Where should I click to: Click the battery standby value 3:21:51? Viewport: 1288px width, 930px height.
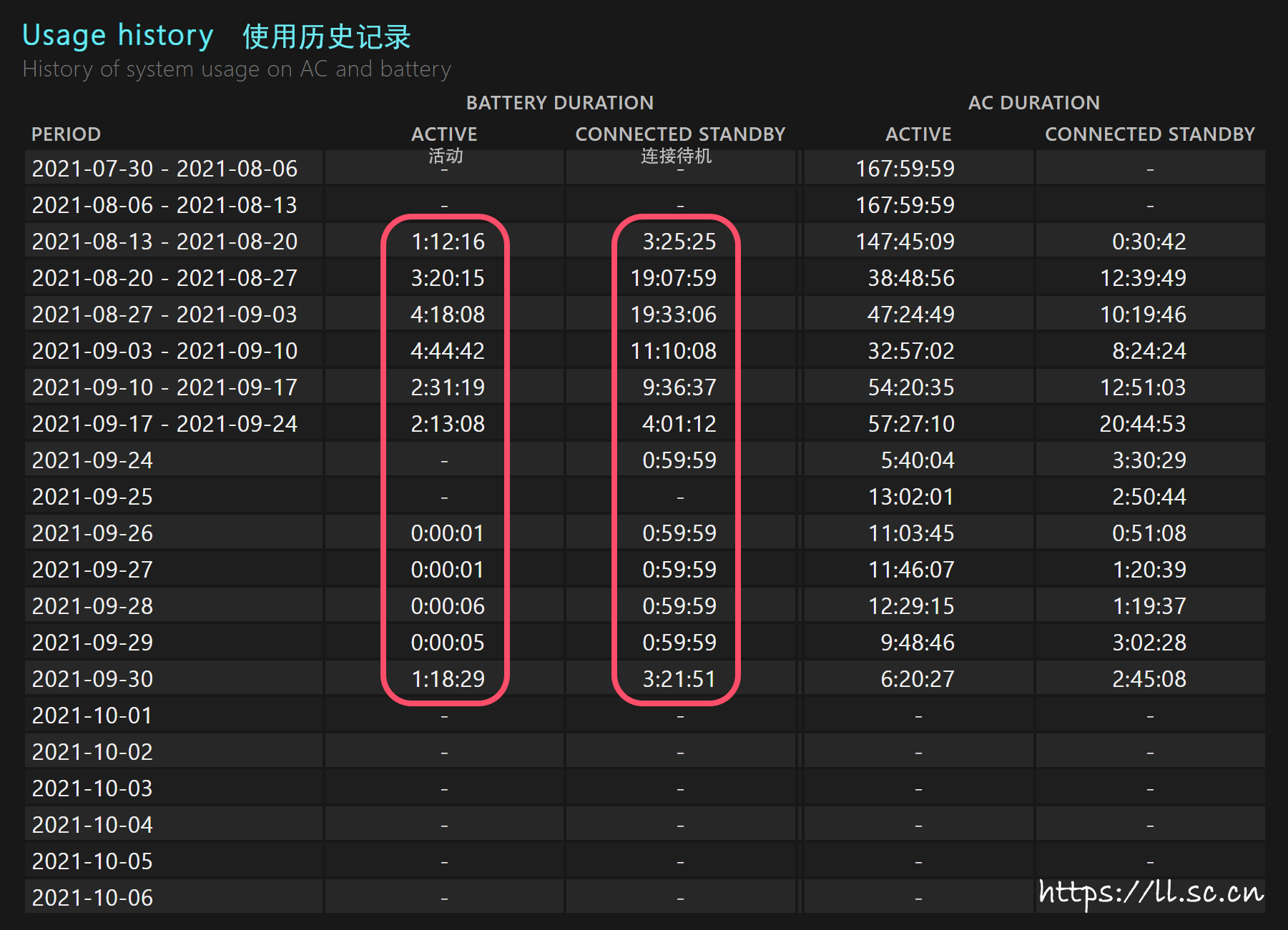point(679,679)
